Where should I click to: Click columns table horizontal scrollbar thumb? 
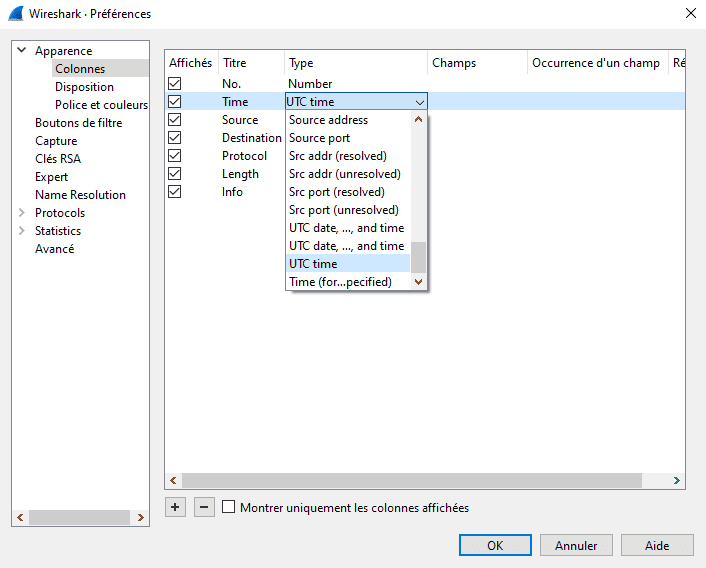412,480
